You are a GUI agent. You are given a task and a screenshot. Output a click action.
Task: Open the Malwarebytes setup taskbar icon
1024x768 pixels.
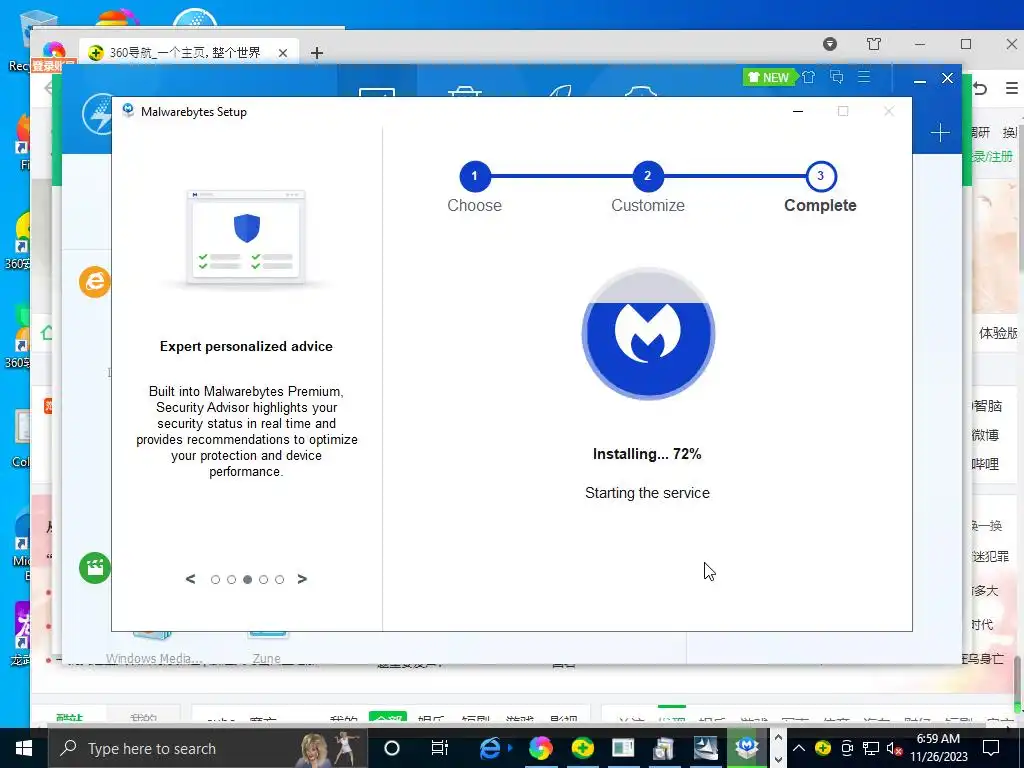(x=746, y=748)
